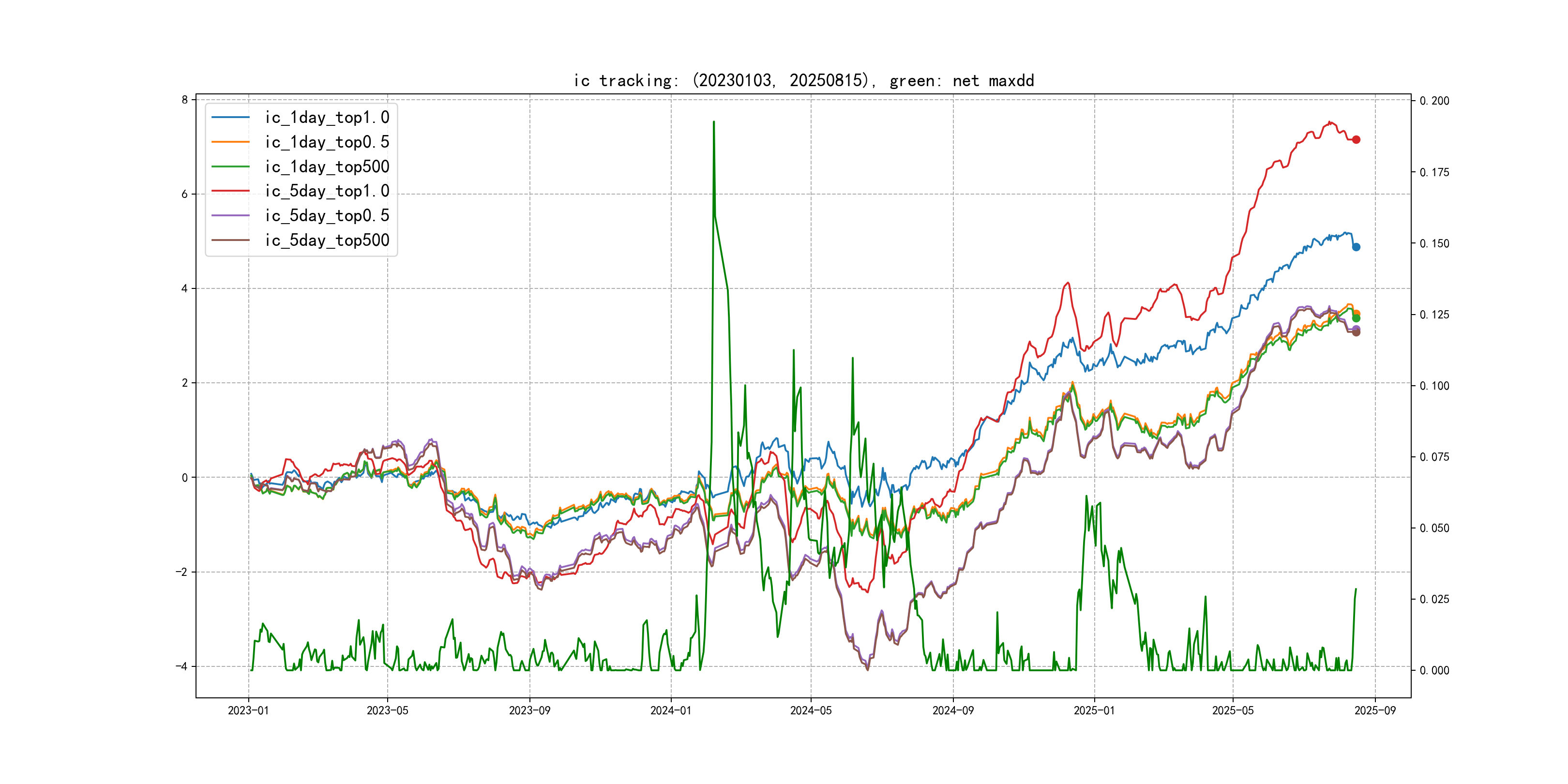
Task: Click left y-axis tick label -4
Action: point(181,666)
